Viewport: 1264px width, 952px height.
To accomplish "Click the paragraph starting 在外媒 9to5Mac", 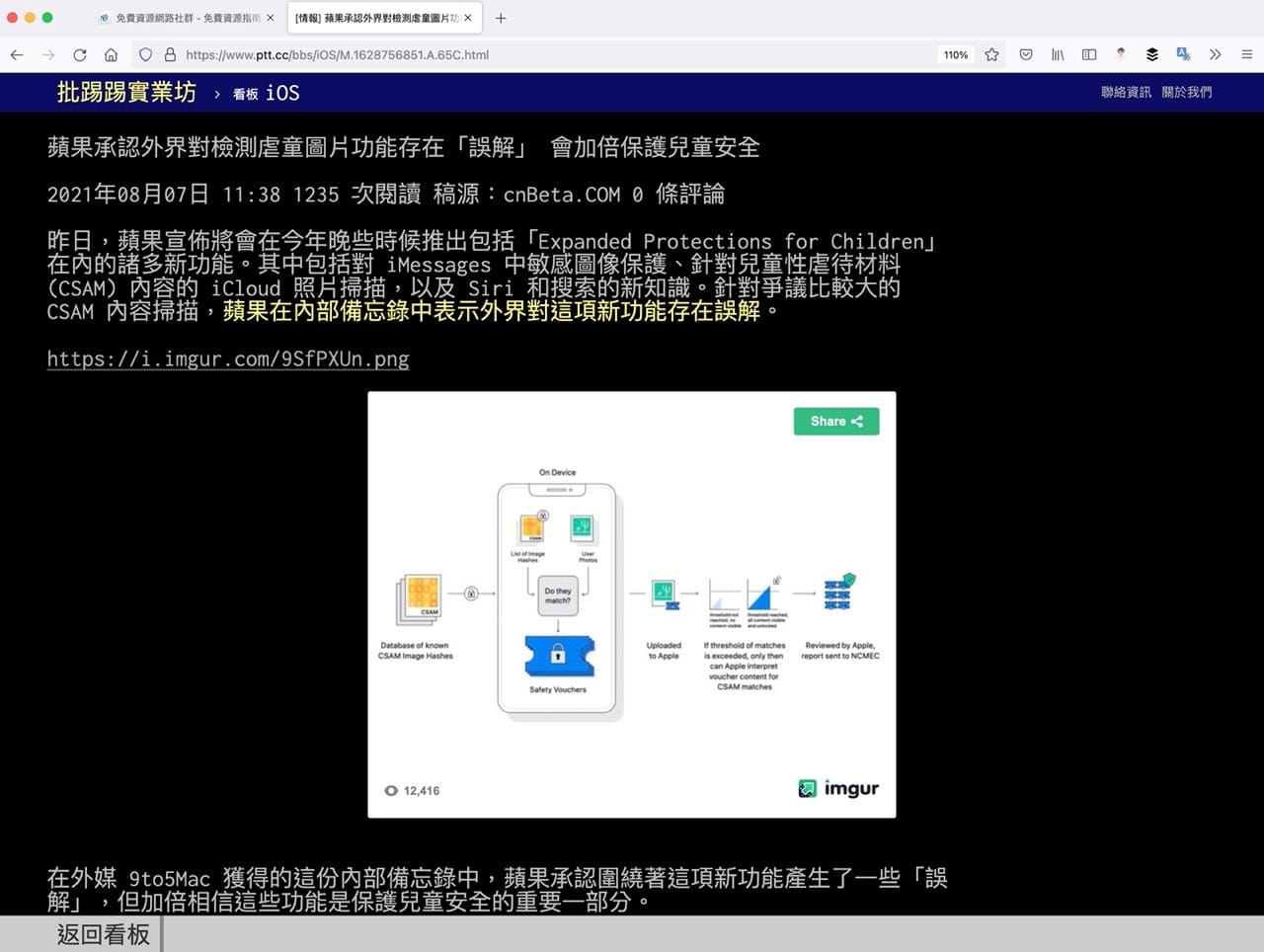I will 498,890.
